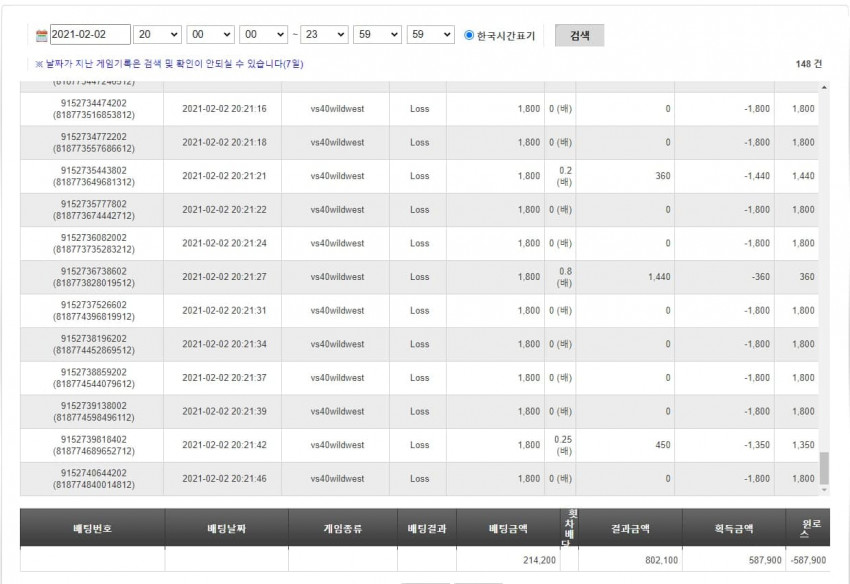850x584 pixels.
Task: Click the 게임종류 column header
Action: 343,528
